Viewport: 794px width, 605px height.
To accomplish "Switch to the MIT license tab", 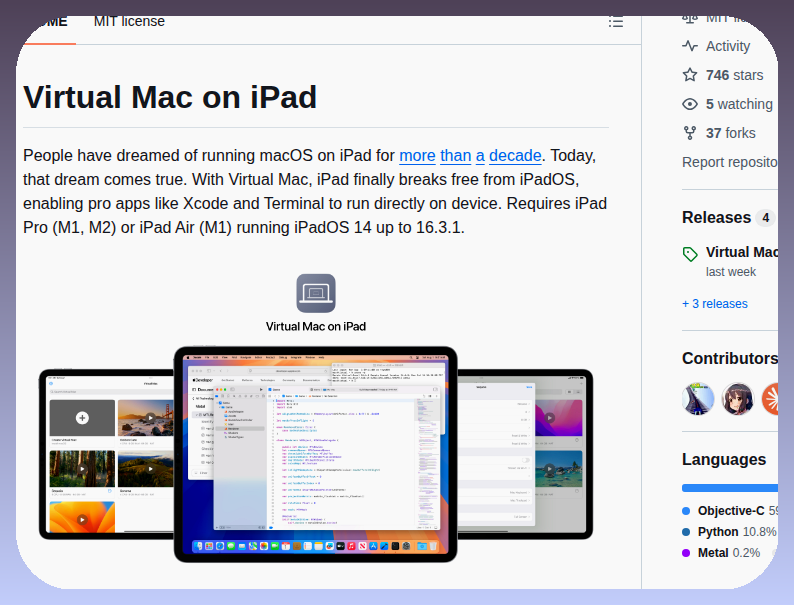I will (129, 21).
